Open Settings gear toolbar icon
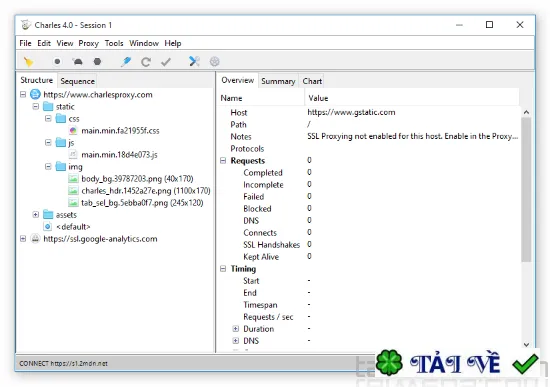The height and width of the screenshot is (387, 550). click(215, 62)
